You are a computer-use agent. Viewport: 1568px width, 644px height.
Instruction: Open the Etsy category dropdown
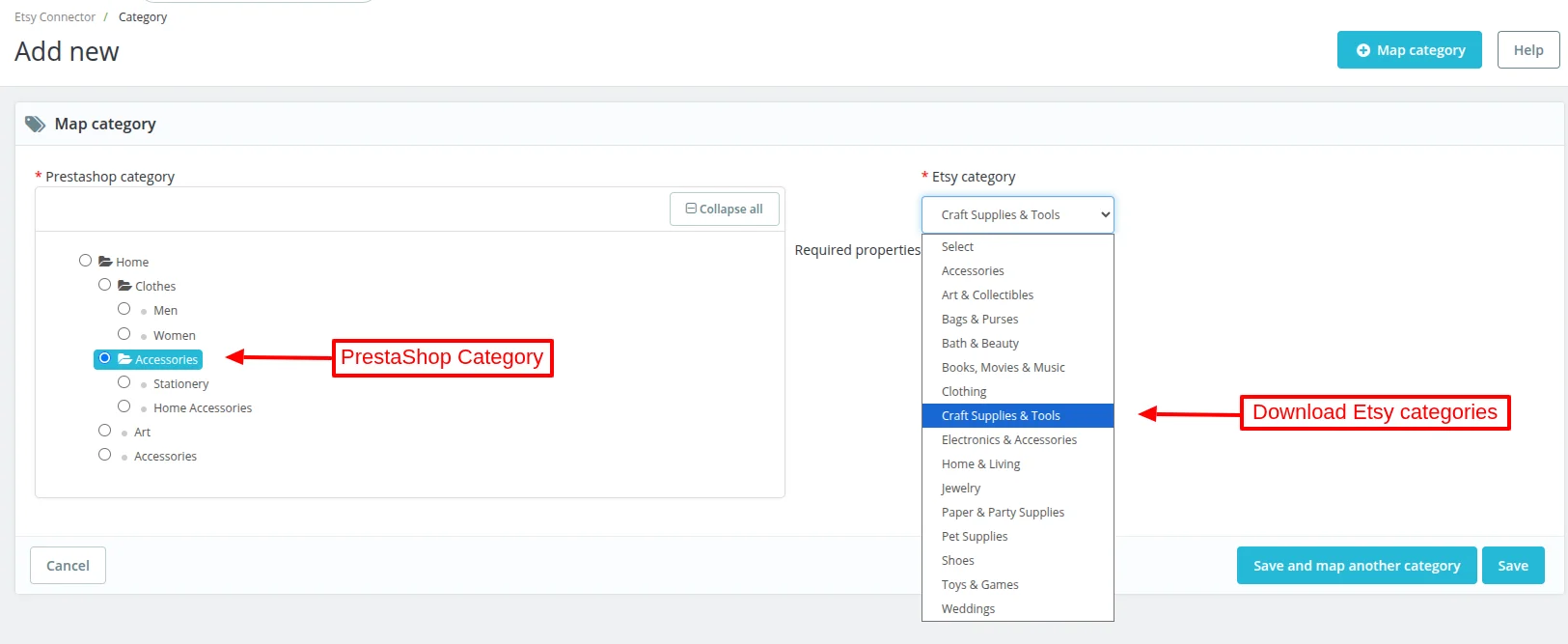1018,214
